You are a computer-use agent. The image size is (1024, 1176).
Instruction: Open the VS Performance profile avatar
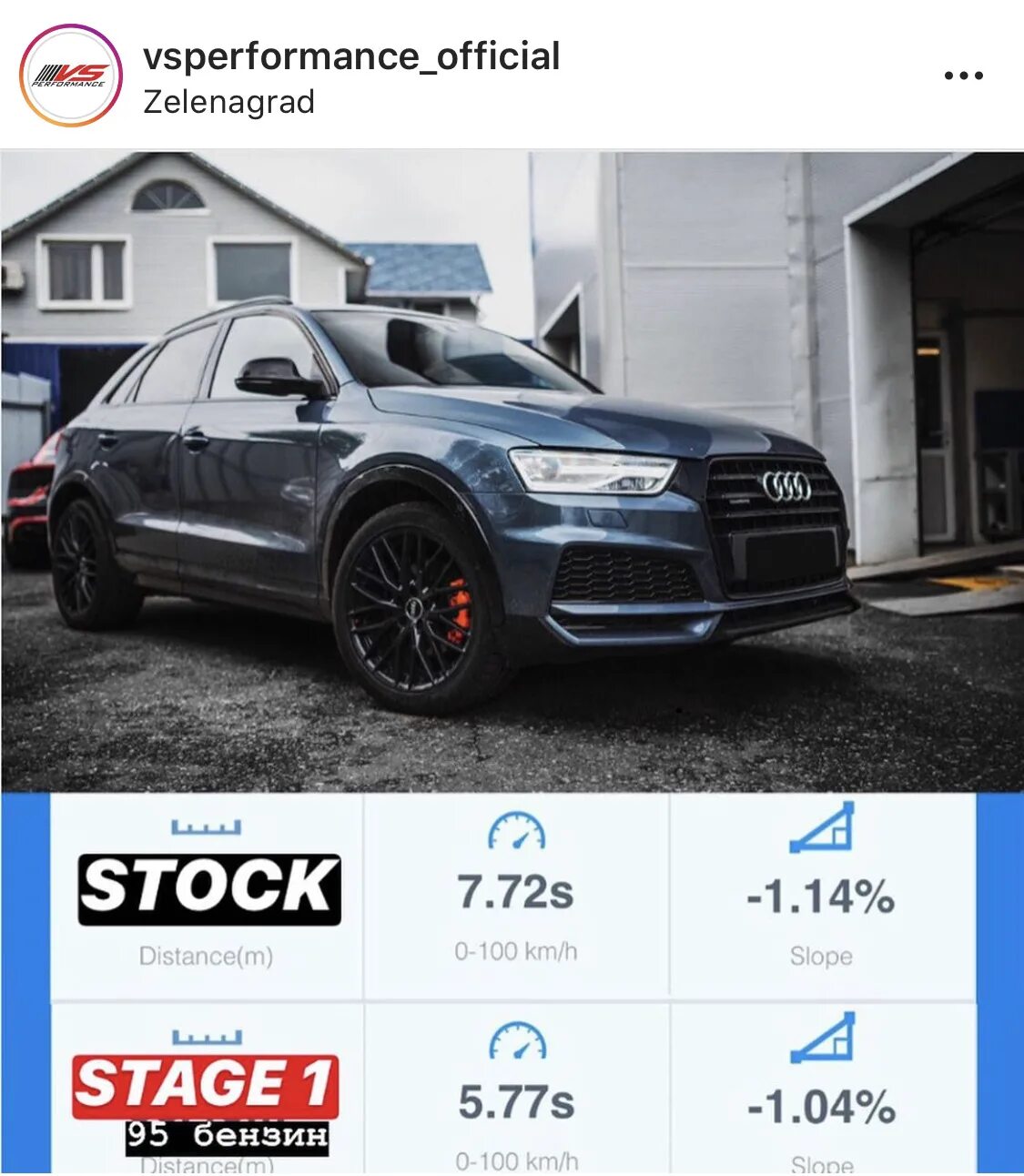pos(71,76)
